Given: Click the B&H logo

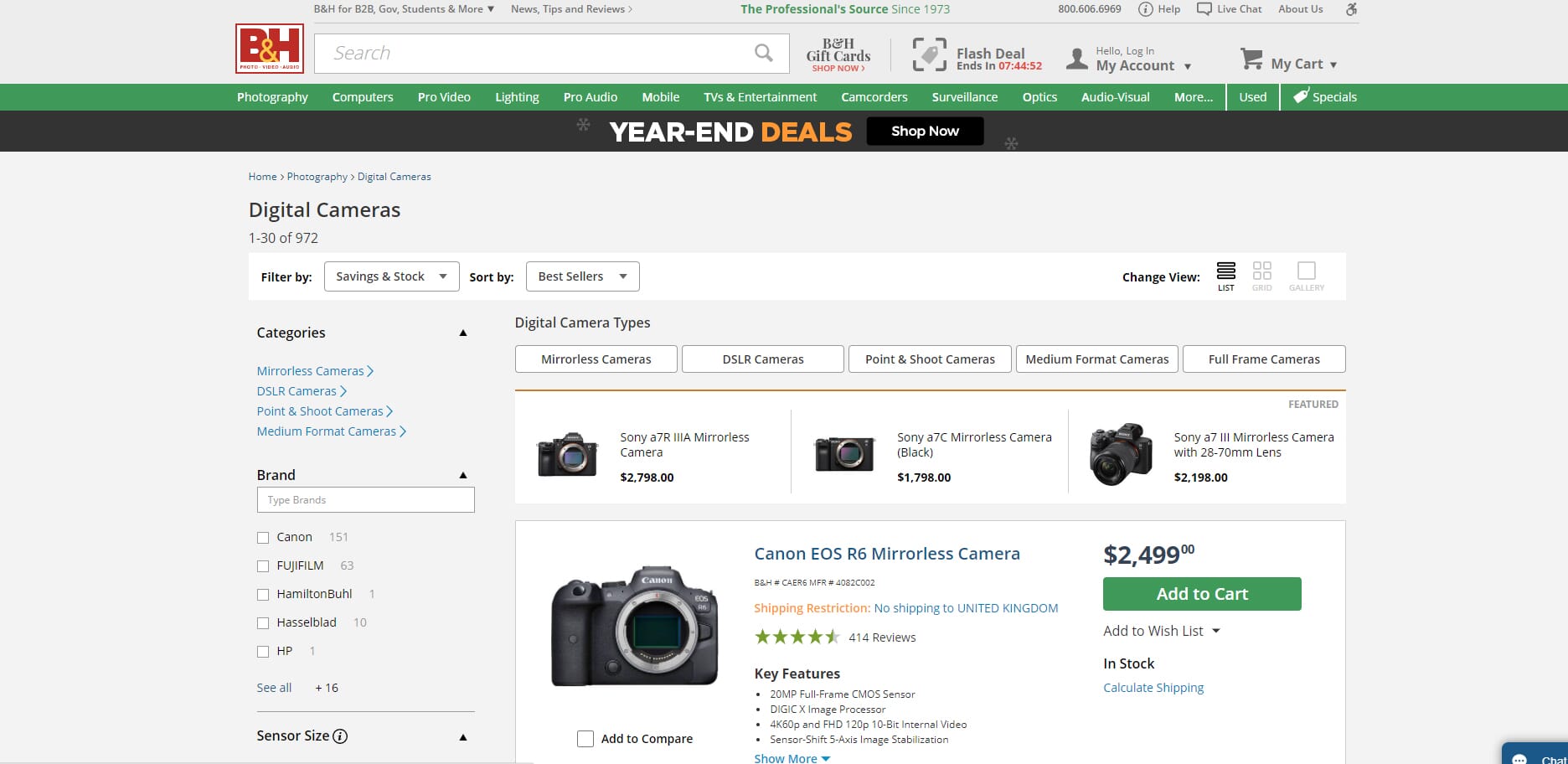Looking at the screenshot, I should pos(270,49).
